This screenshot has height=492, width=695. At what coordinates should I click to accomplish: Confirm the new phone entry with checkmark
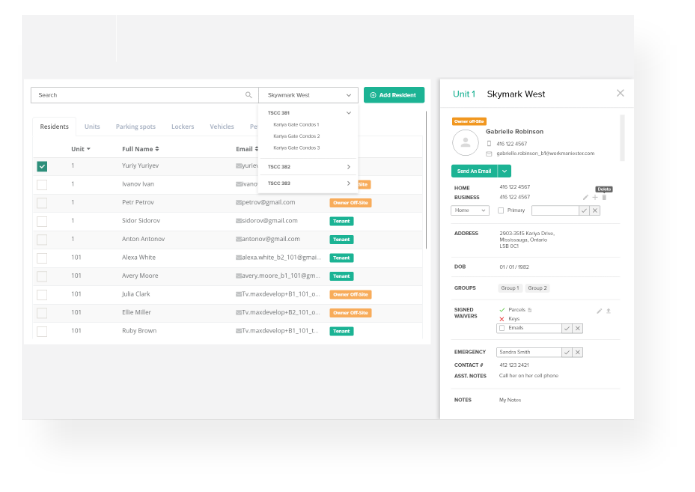[584, 211]
